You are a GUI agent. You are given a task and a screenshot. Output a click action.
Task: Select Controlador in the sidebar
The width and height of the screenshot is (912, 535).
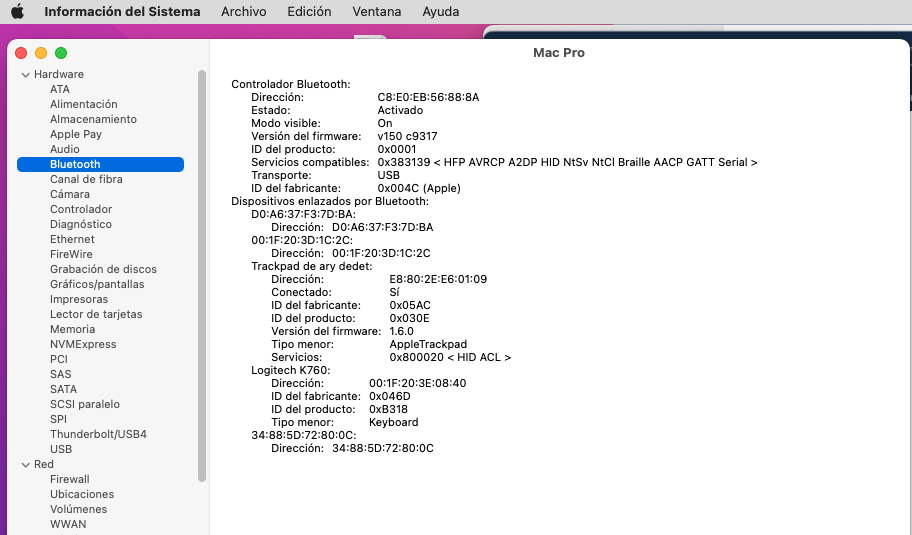[81, 209]
